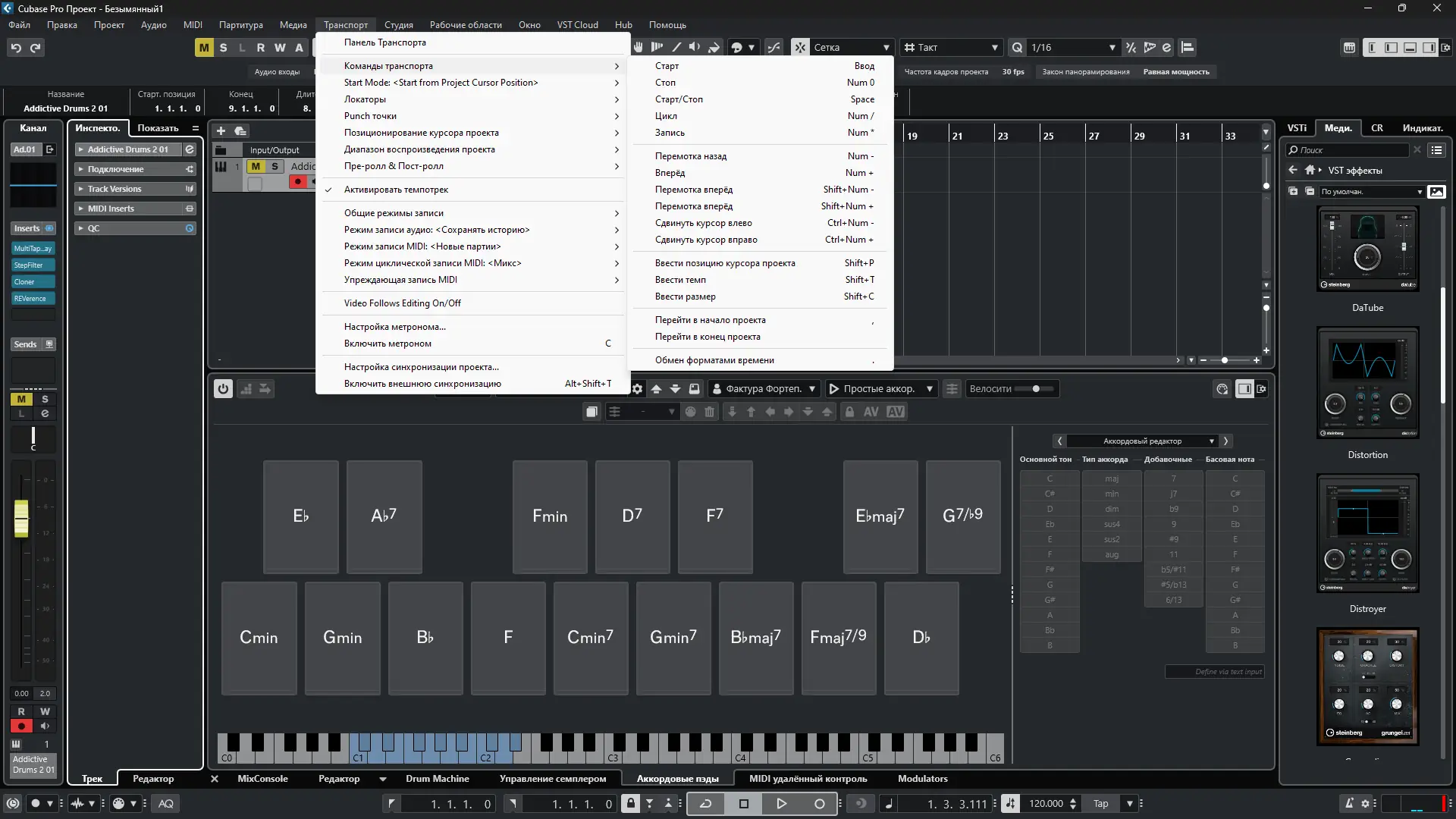Open the Студия menu
The height and width of the screenshot is (819, 1456).
click(398, 24)
